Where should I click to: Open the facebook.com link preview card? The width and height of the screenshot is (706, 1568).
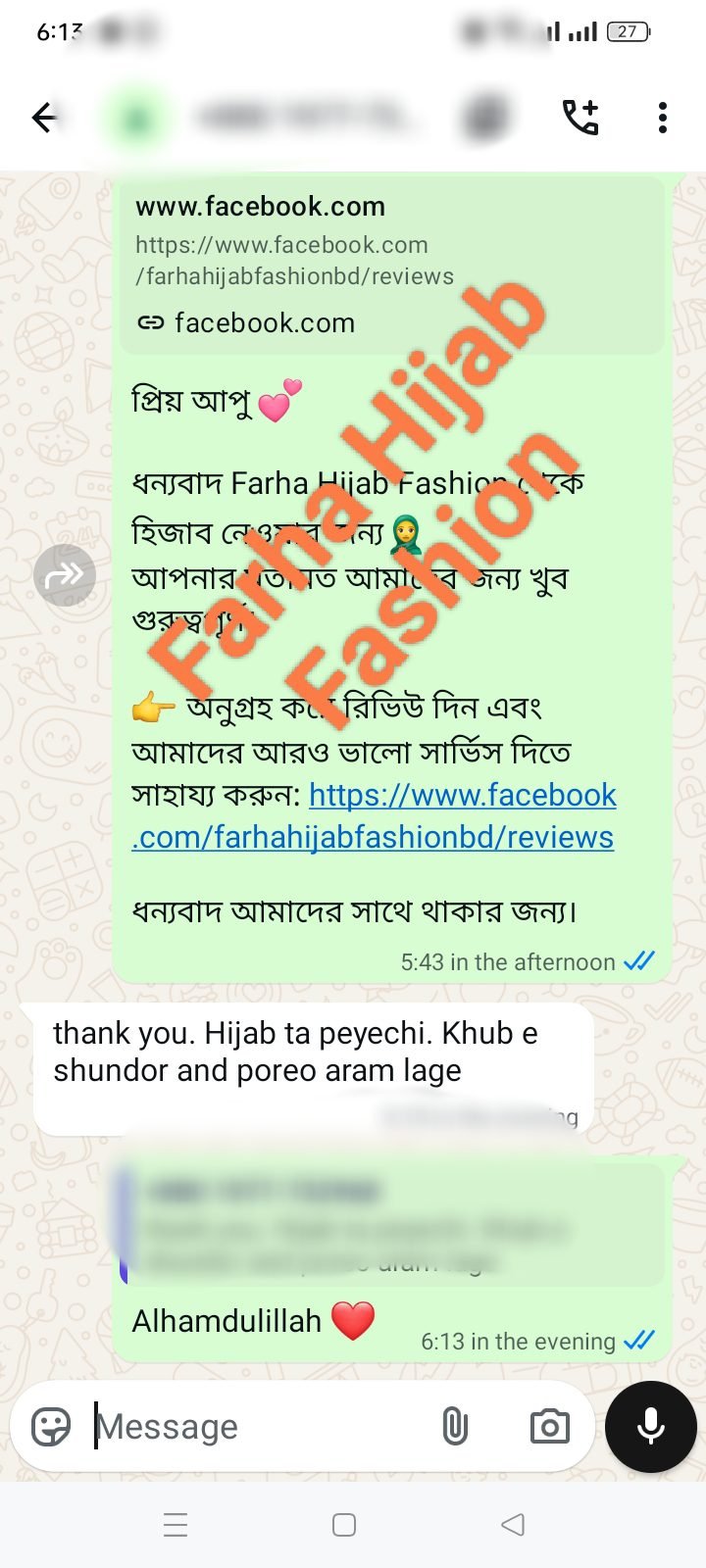tap(392, 265)
